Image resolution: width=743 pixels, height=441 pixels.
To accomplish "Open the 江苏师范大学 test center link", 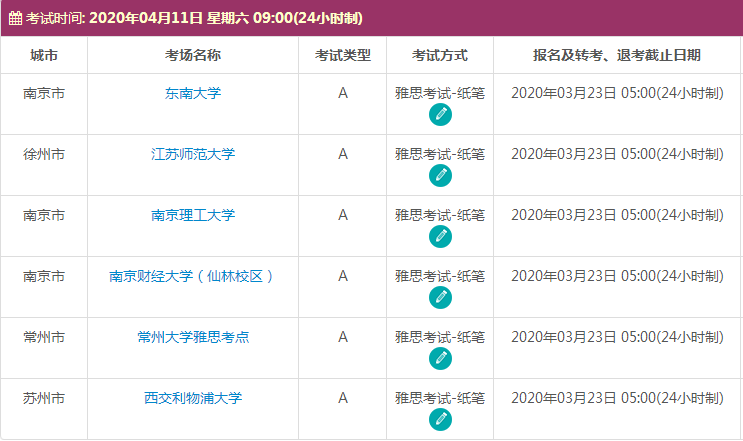I will (193, 154).
